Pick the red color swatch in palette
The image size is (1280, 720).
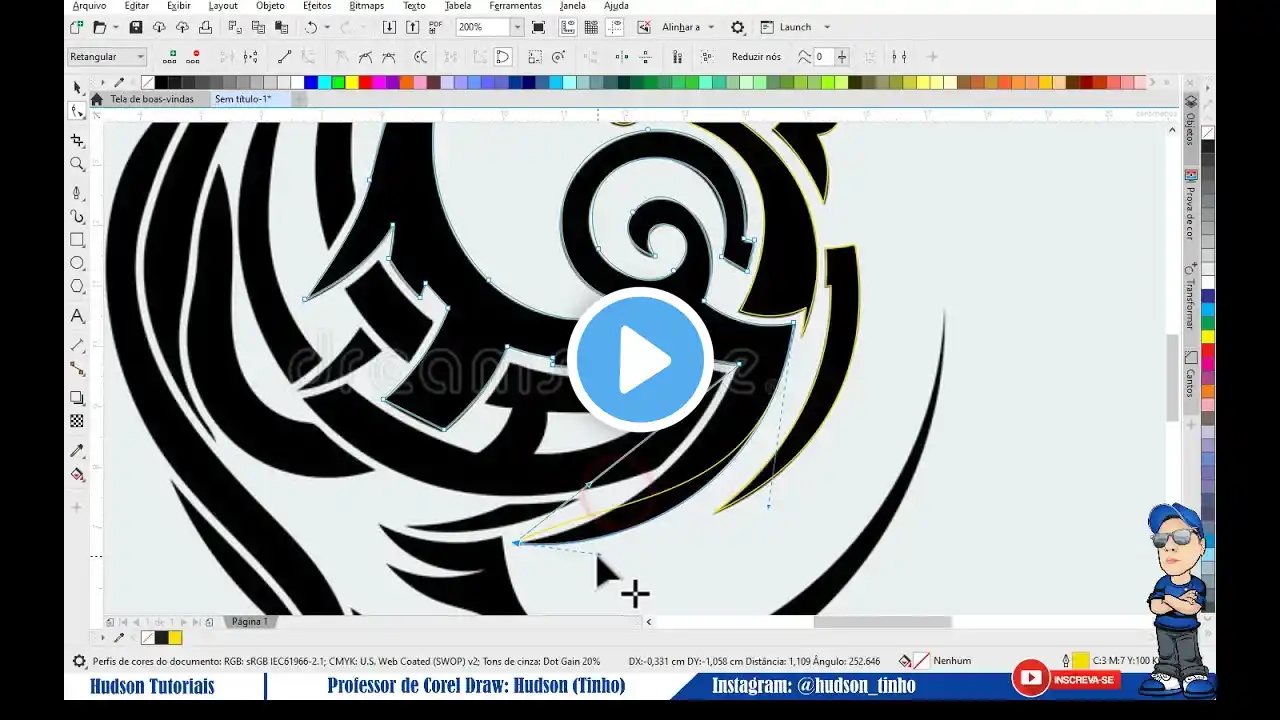(x=365, y=82)
